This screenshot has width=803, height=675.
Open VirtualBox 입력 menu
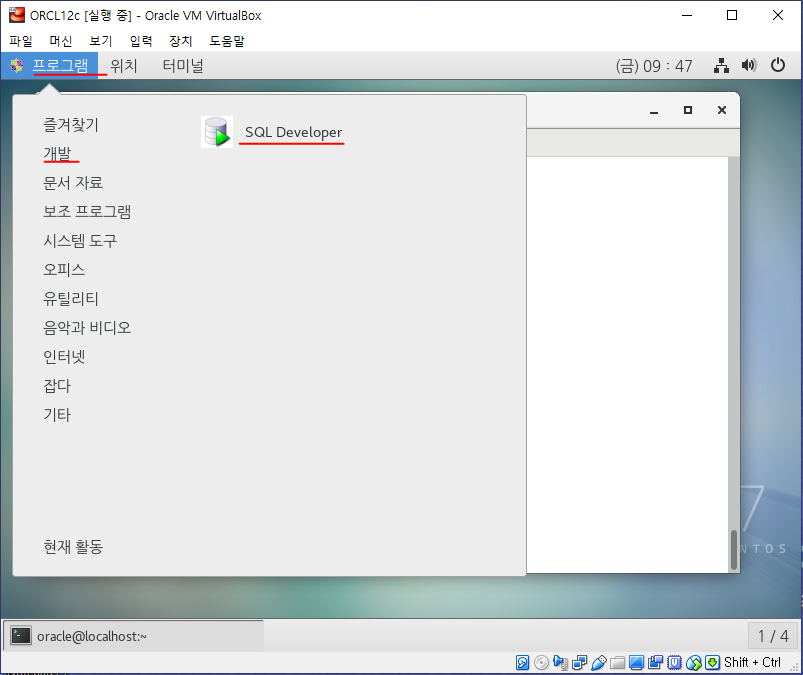coord(141,41)
